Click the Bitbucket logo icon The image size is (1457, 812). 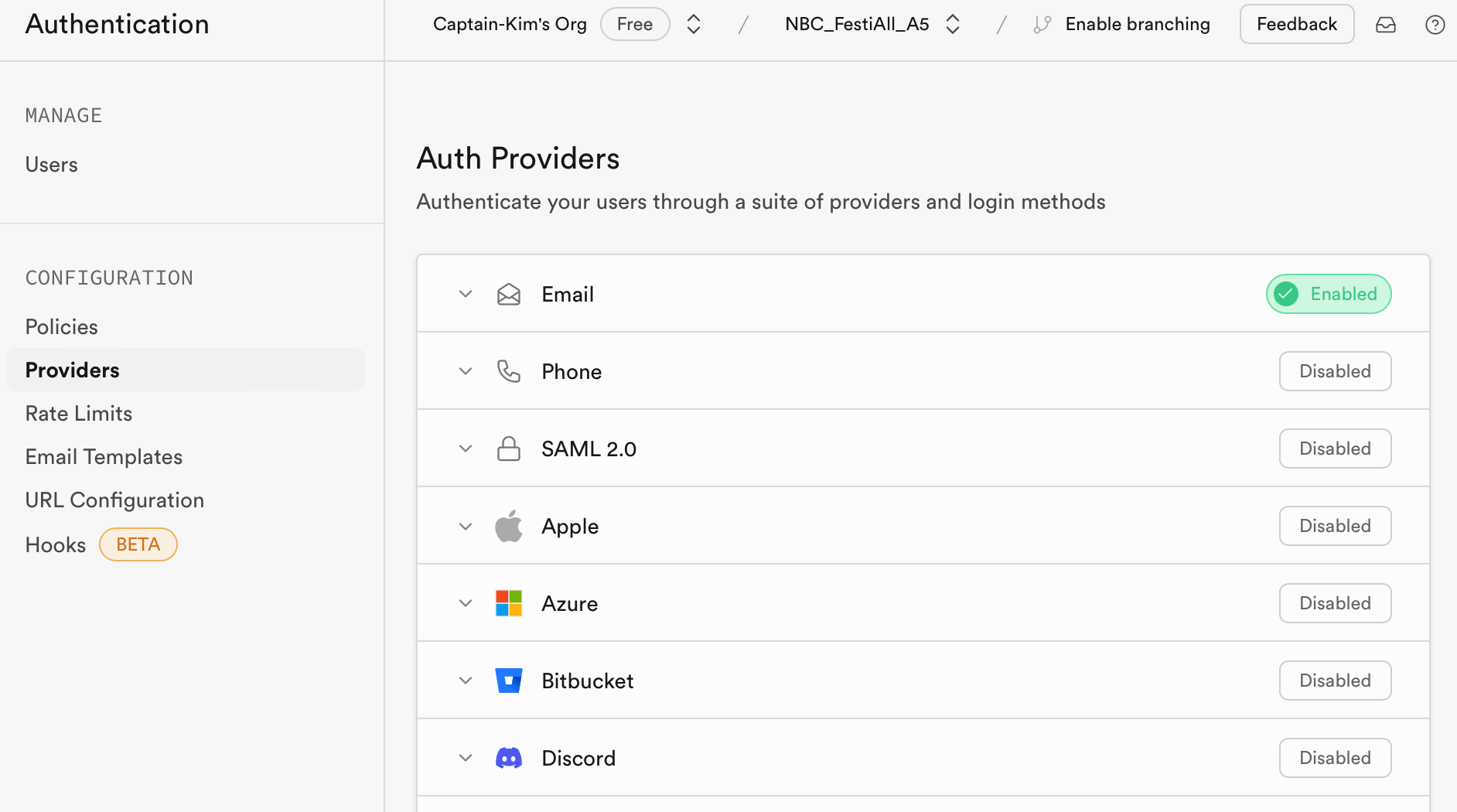509,681
